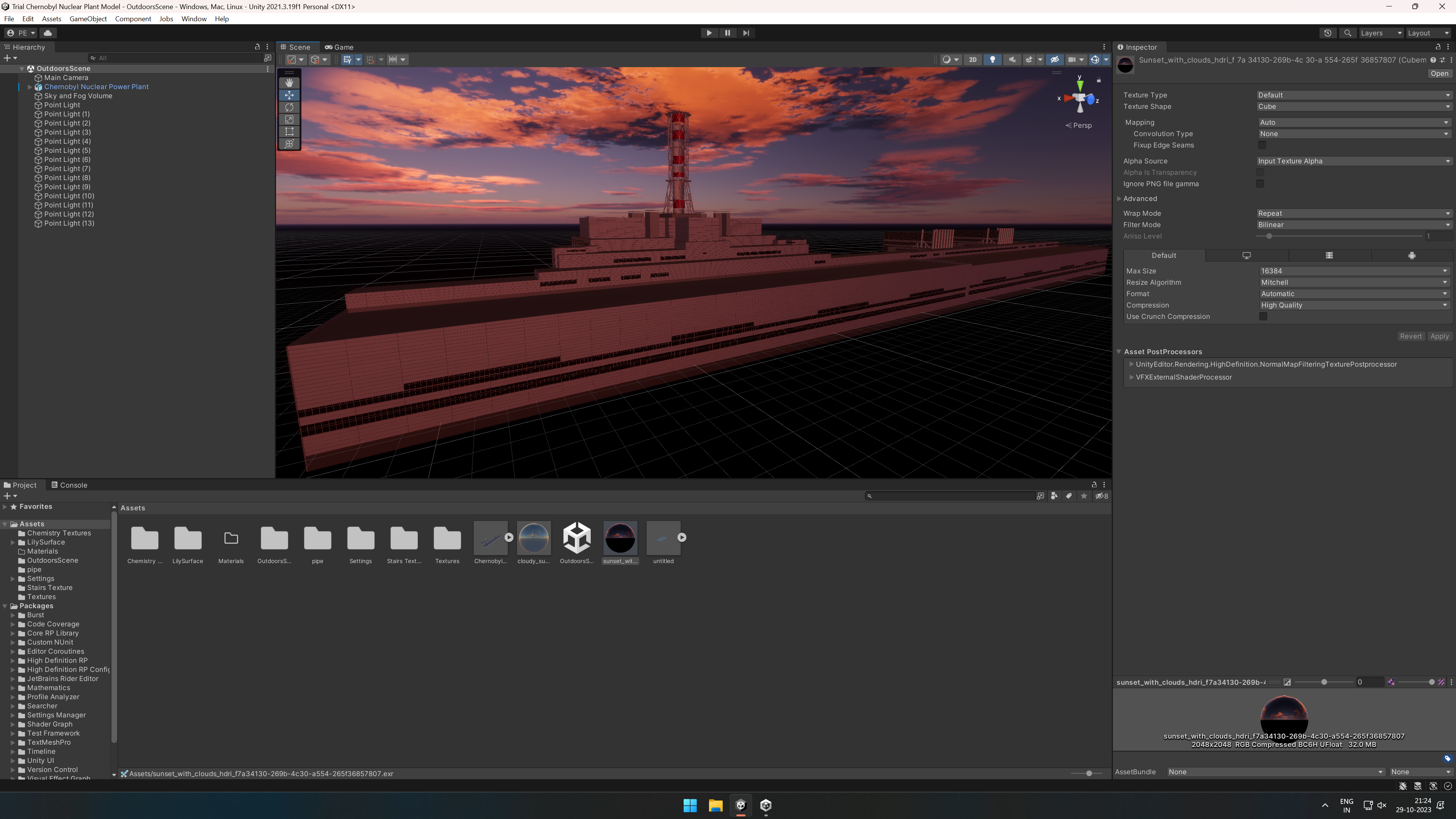The width and height of the screenshot is (1456, 819).
Task: Select the Rect transform tool
Action: tap(289, 132)
